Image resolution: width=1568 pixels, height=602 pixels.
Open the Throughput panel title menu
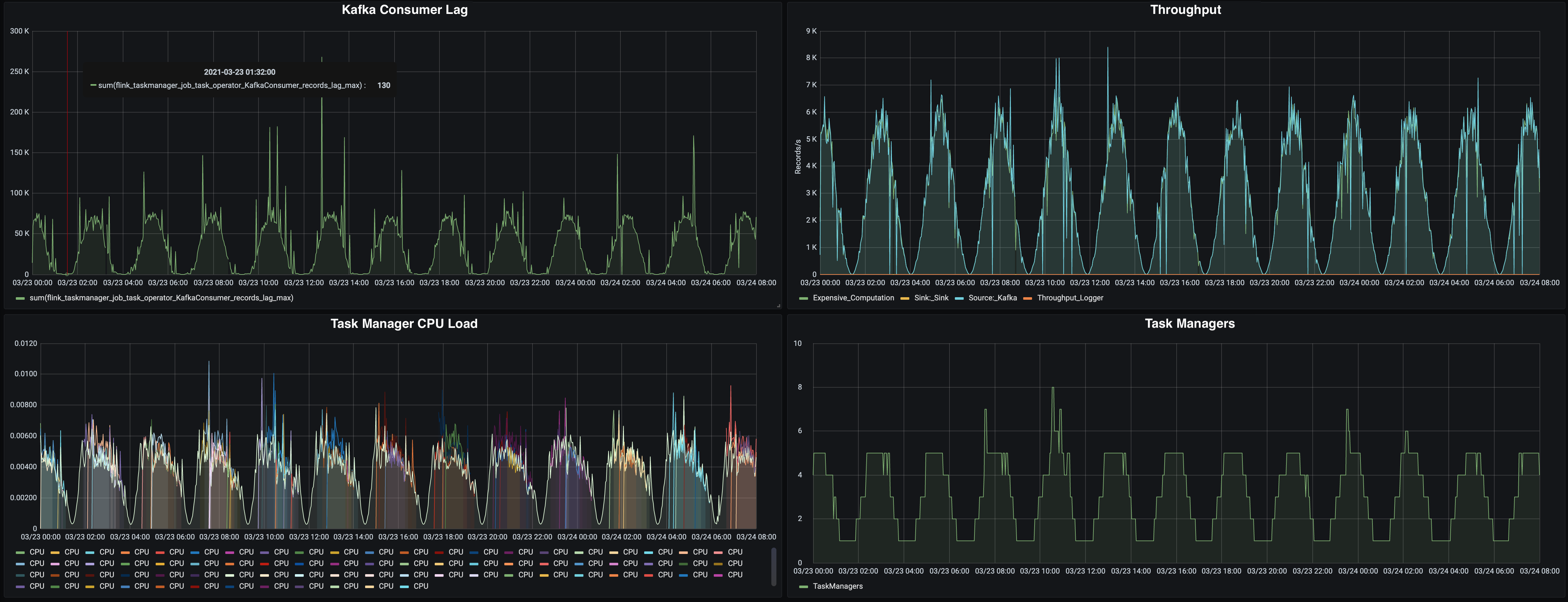(x=1185, y=10)
